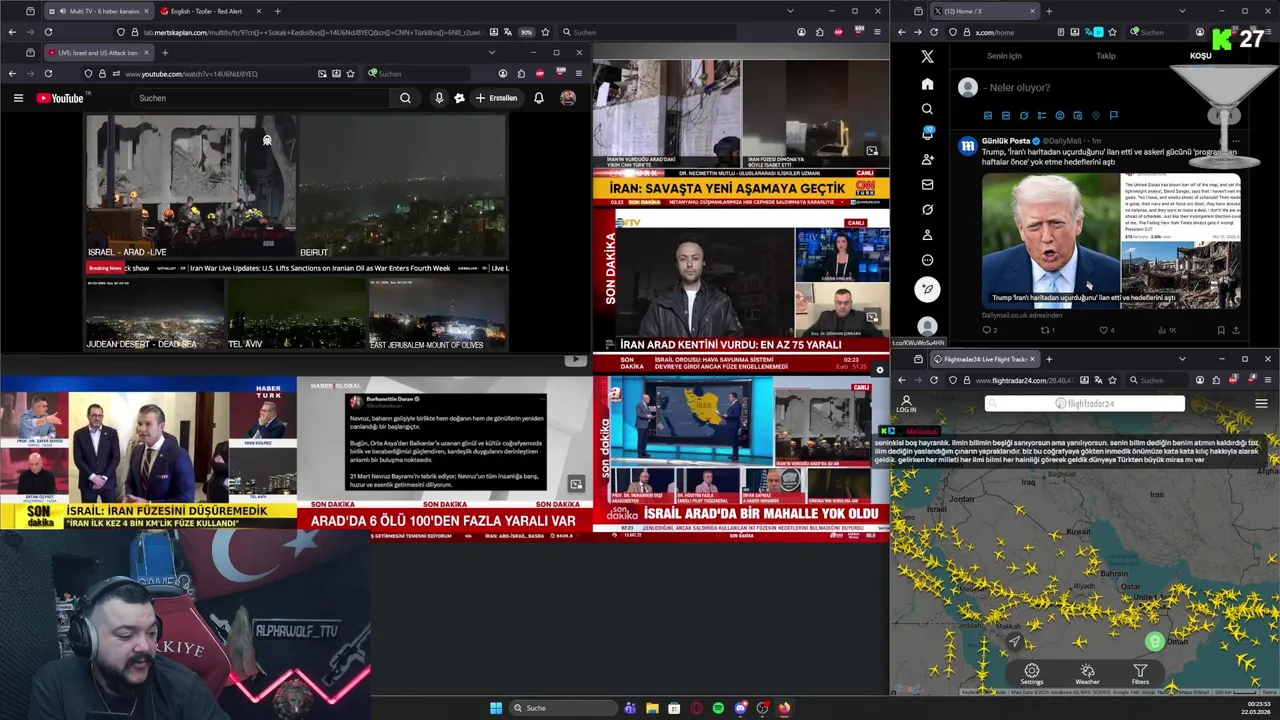This screenshot has width=1280, height=720.
Task: Open X notifications bell with 12 badge
Action: (927, 134)
